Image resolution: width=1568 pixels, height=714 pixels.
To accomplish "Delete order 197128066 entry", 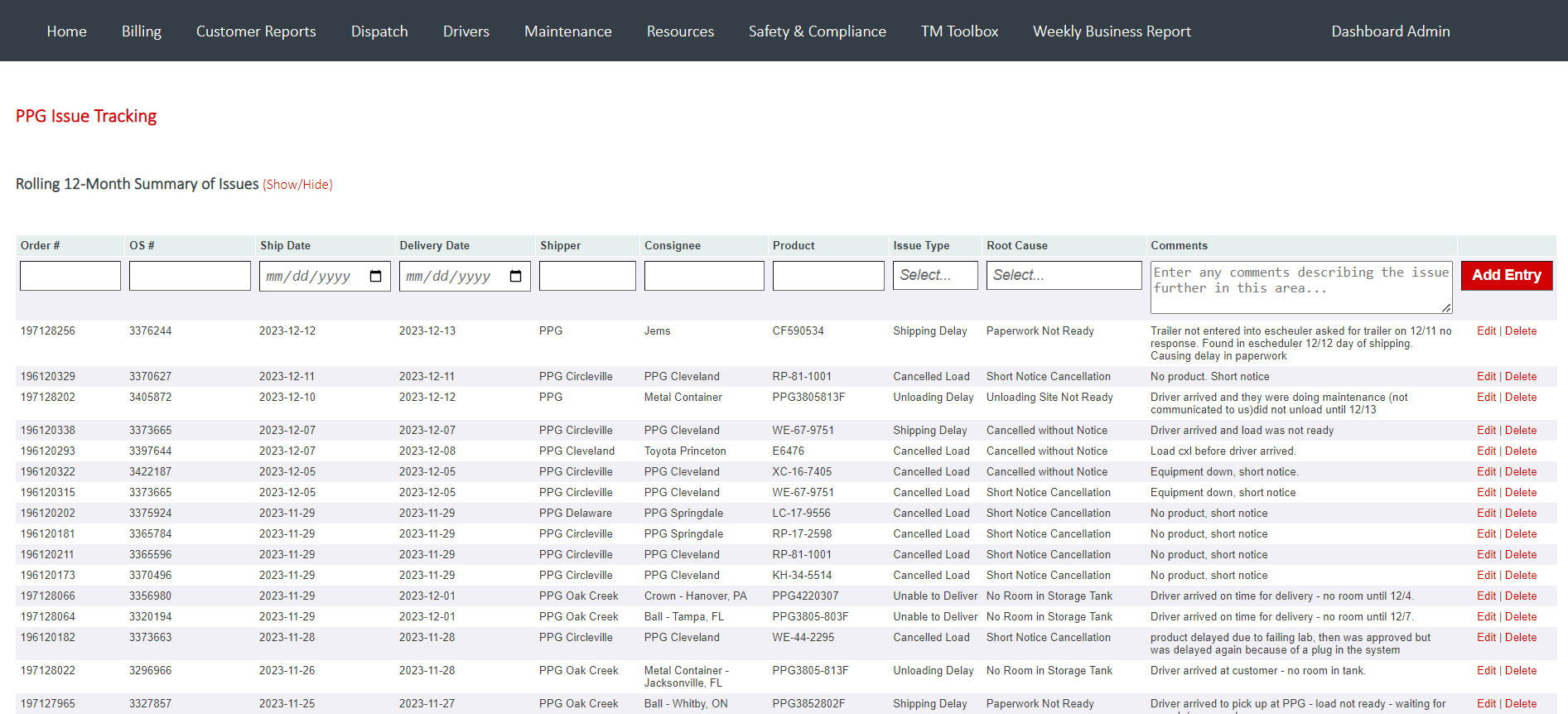I will tap(1521, 596).
